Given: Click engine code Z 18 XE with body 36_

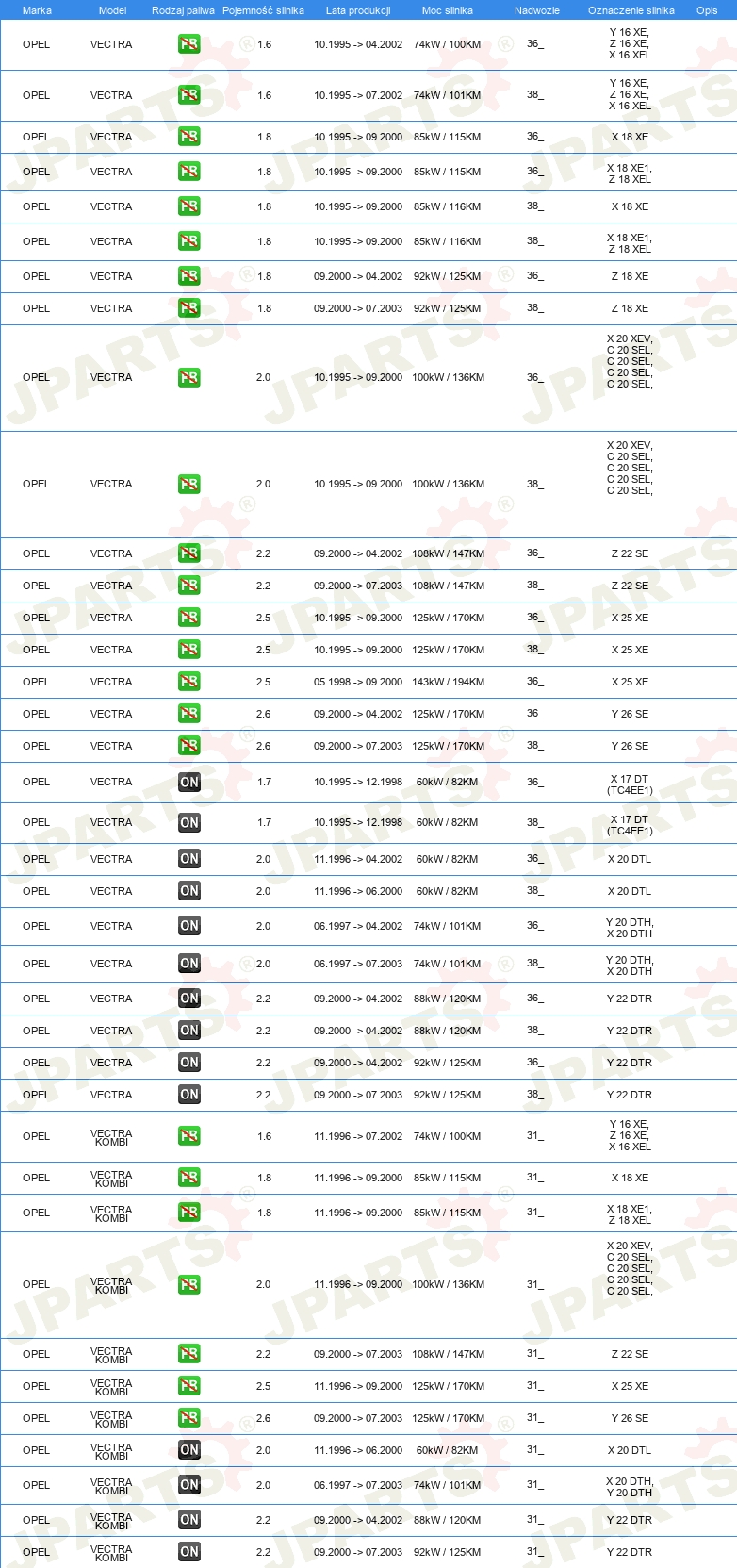Looking at the screenshot, I should [630, 276].
